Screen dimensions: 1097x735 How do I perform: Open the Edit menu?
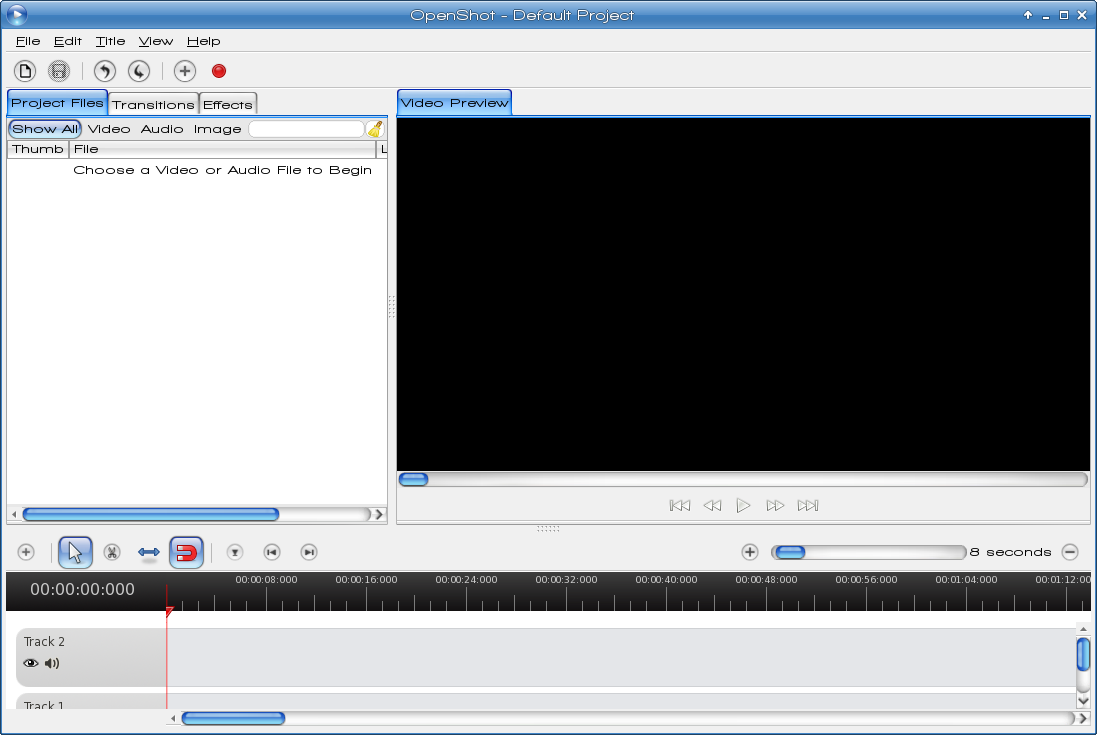coord(68,41)
